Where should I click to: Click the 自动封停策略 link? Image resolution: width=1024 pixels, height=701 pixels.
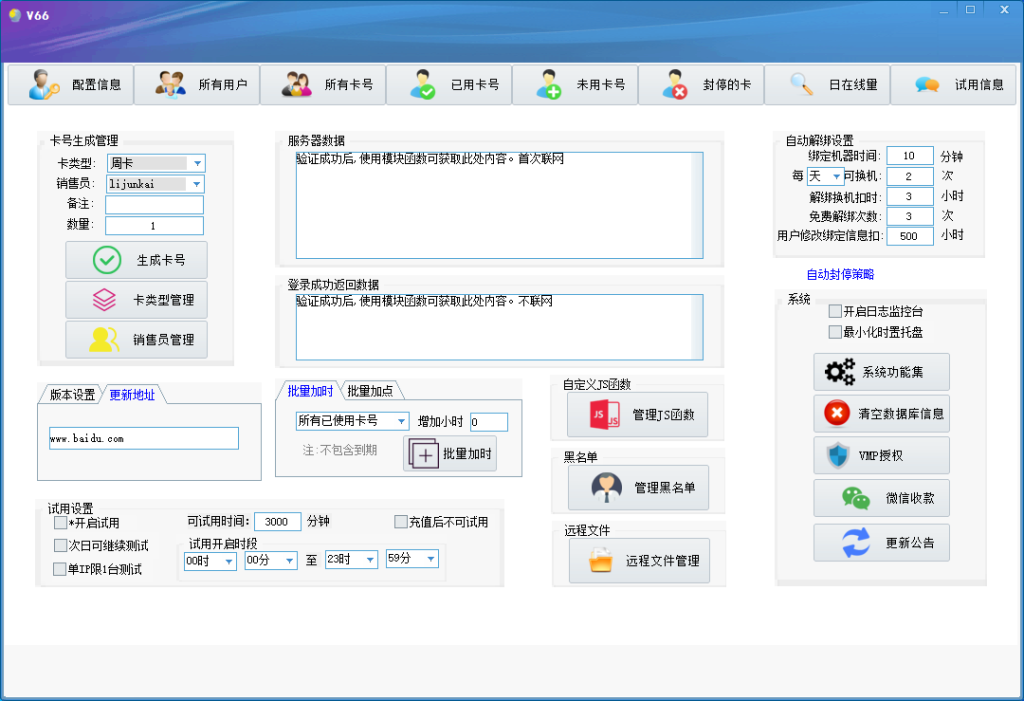[x=840, y=274]
